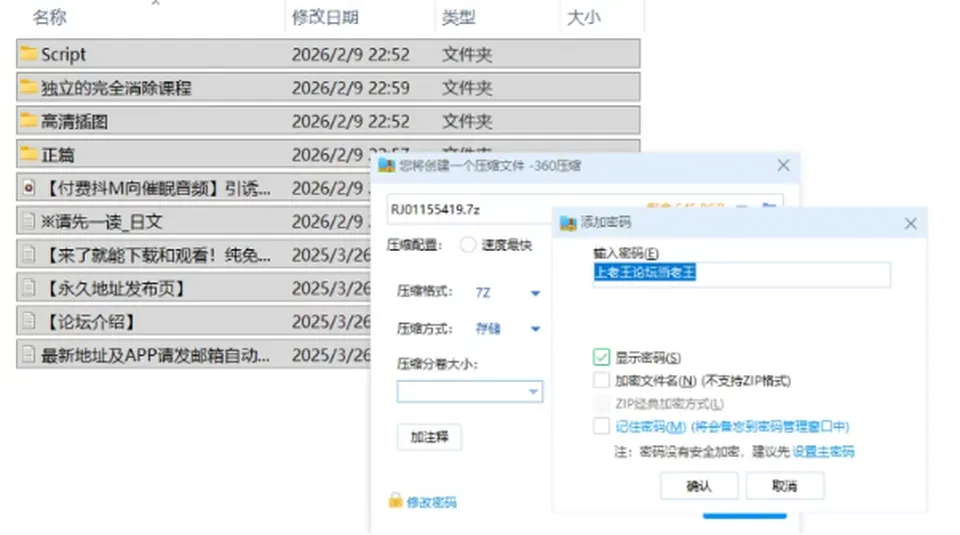Click the date 2026/2/9 22:59

350,88
